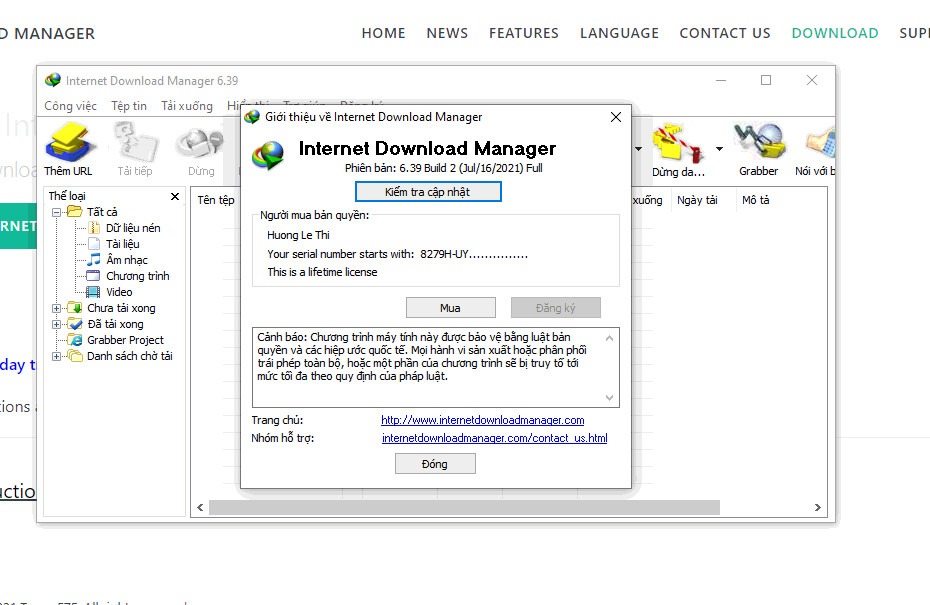This screenshot has width=930, height=605.
Task: Click right arrow of horizontal scrollbar
Action: tap(818, 507)
